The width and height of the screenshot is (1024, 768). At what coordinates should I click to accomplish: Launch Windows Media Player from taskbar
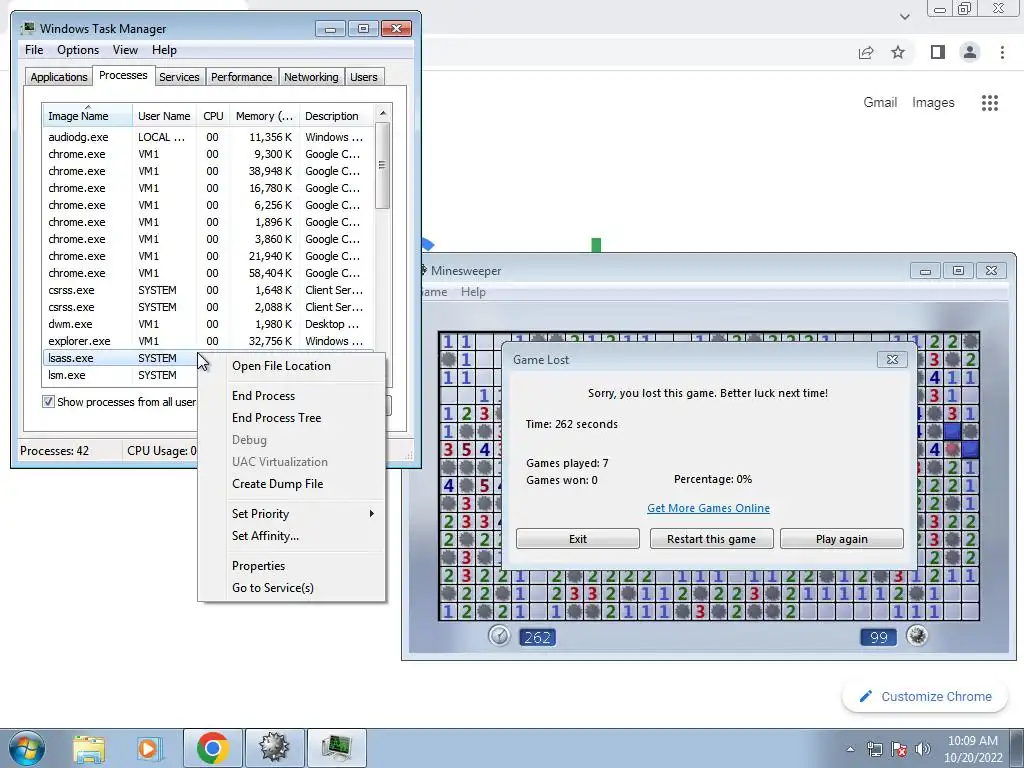(149, 748)
